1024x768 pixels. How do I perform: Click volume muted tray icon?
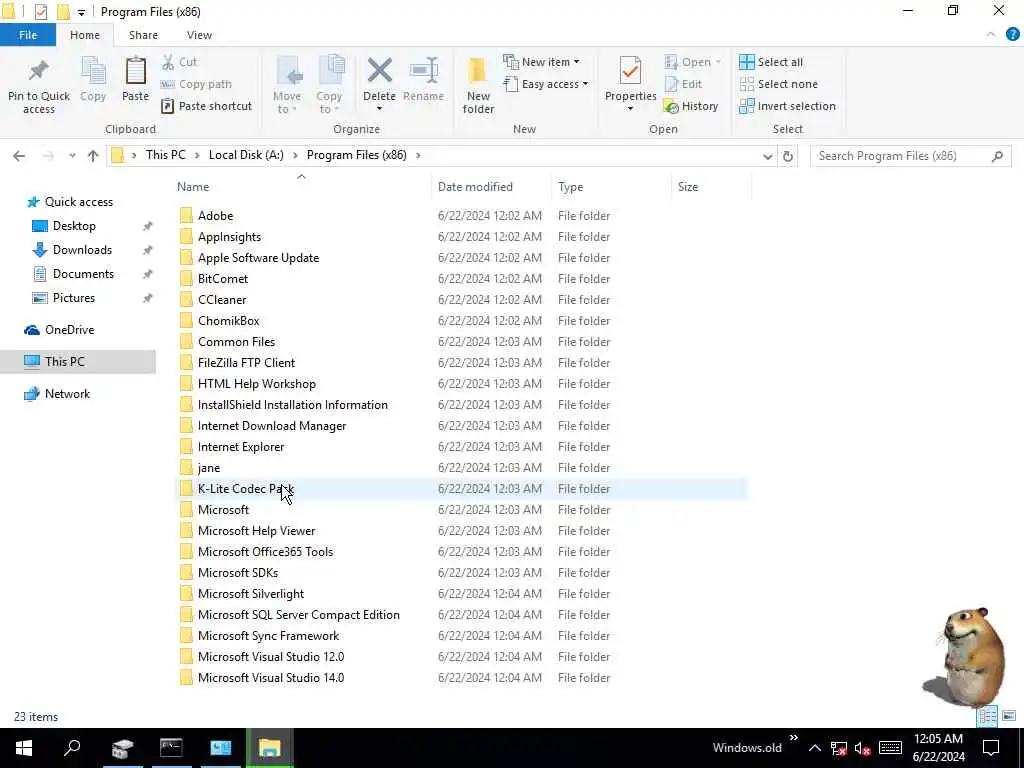click(863, 748)
